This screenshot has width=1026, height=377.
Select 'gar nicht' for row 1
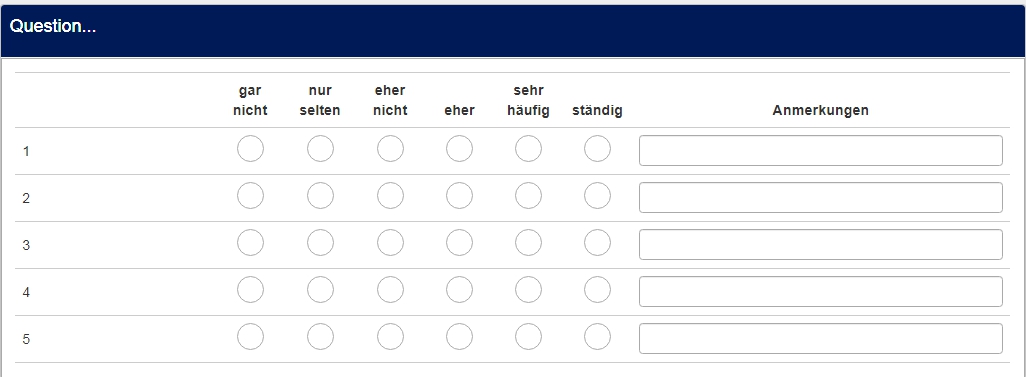(x=250, y=149)
